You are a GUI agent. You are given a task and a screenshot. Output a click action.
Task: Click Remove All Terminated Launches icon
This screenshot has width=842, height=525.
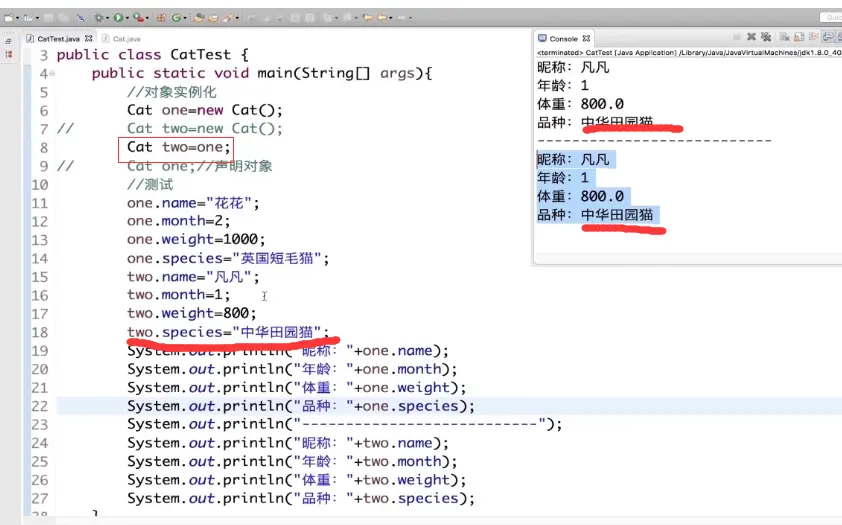[x=766, y=37]
